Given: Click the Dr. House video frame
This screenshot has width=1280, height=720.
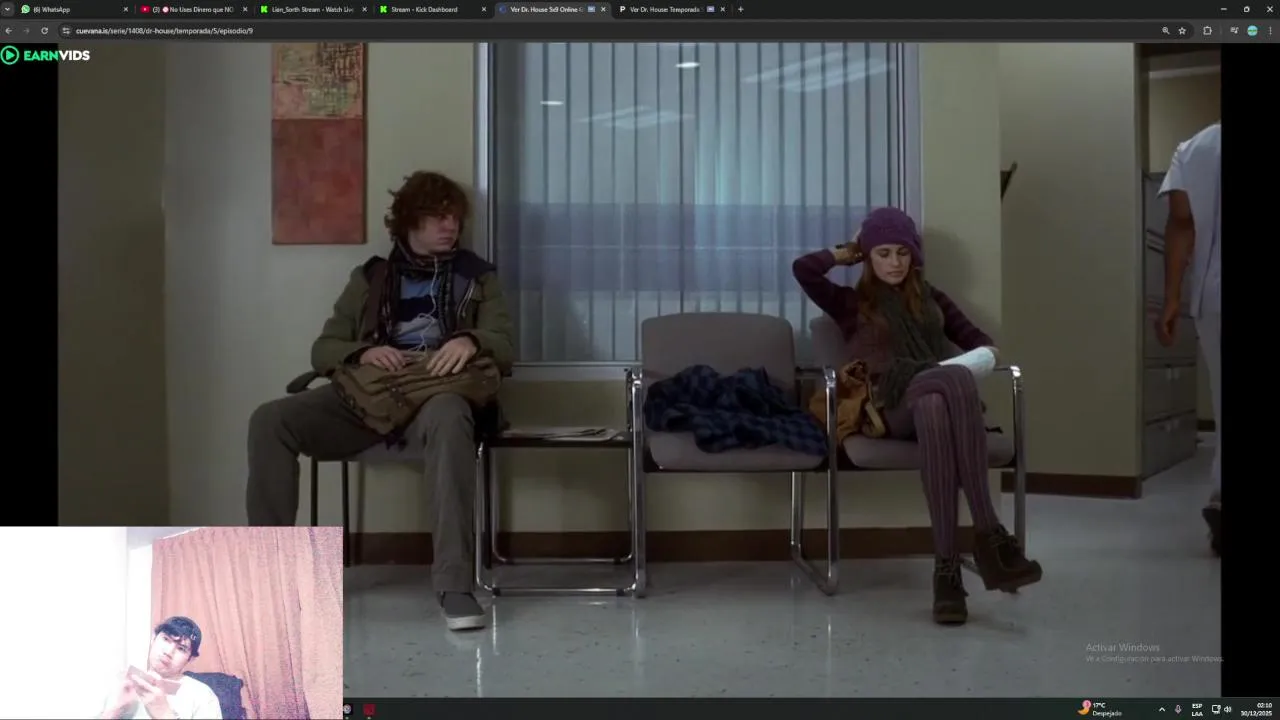Looking at the screenshot, I should click(x=639, y=369).
